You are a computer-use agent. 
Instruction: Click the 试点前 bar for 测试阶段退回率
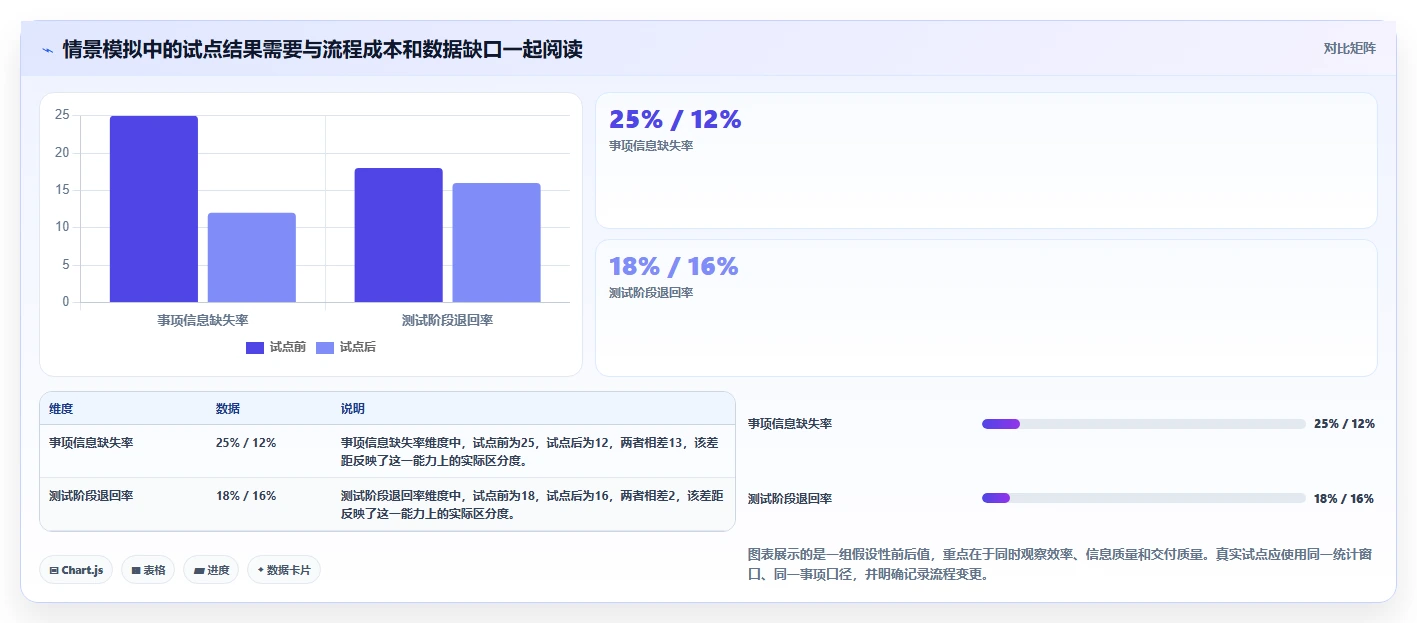click(x=398, y=235)
